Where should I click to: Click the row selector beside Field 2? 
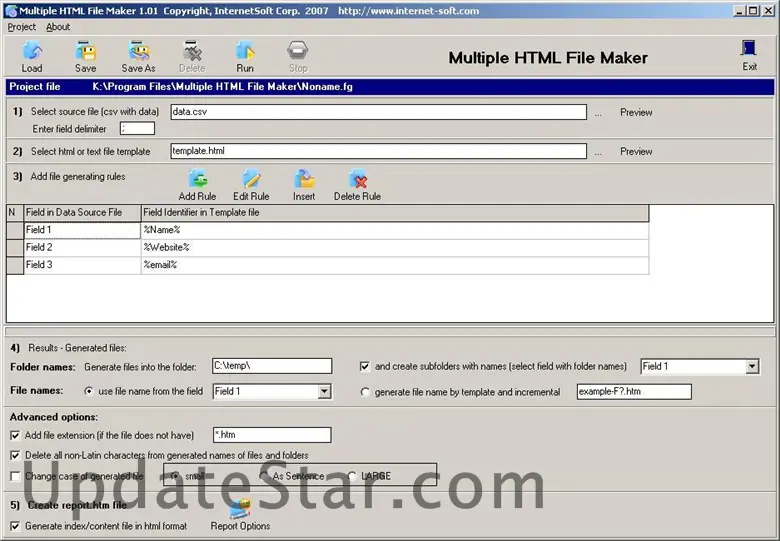[x=15, y=248]
